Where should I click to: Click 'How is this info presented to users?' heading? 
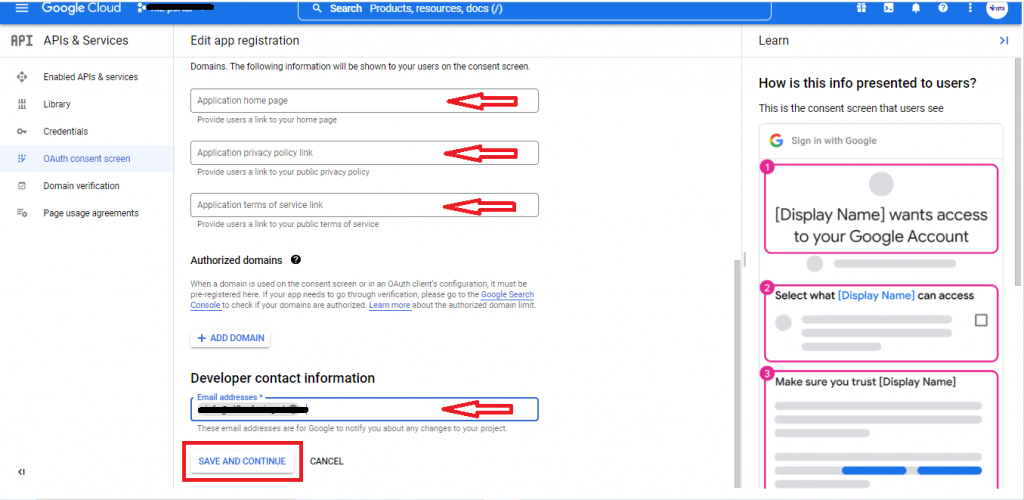coord(868,84)
